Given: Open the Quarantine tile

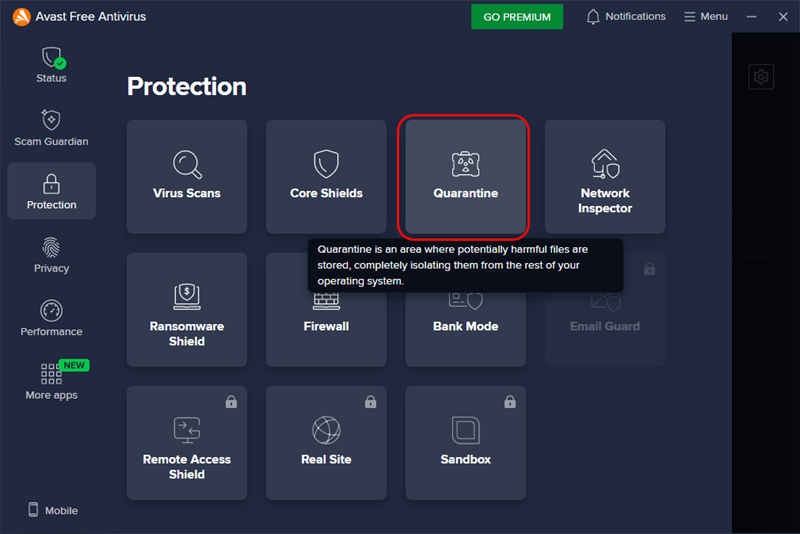Looking at the screenshot, I should pos(465,176).
